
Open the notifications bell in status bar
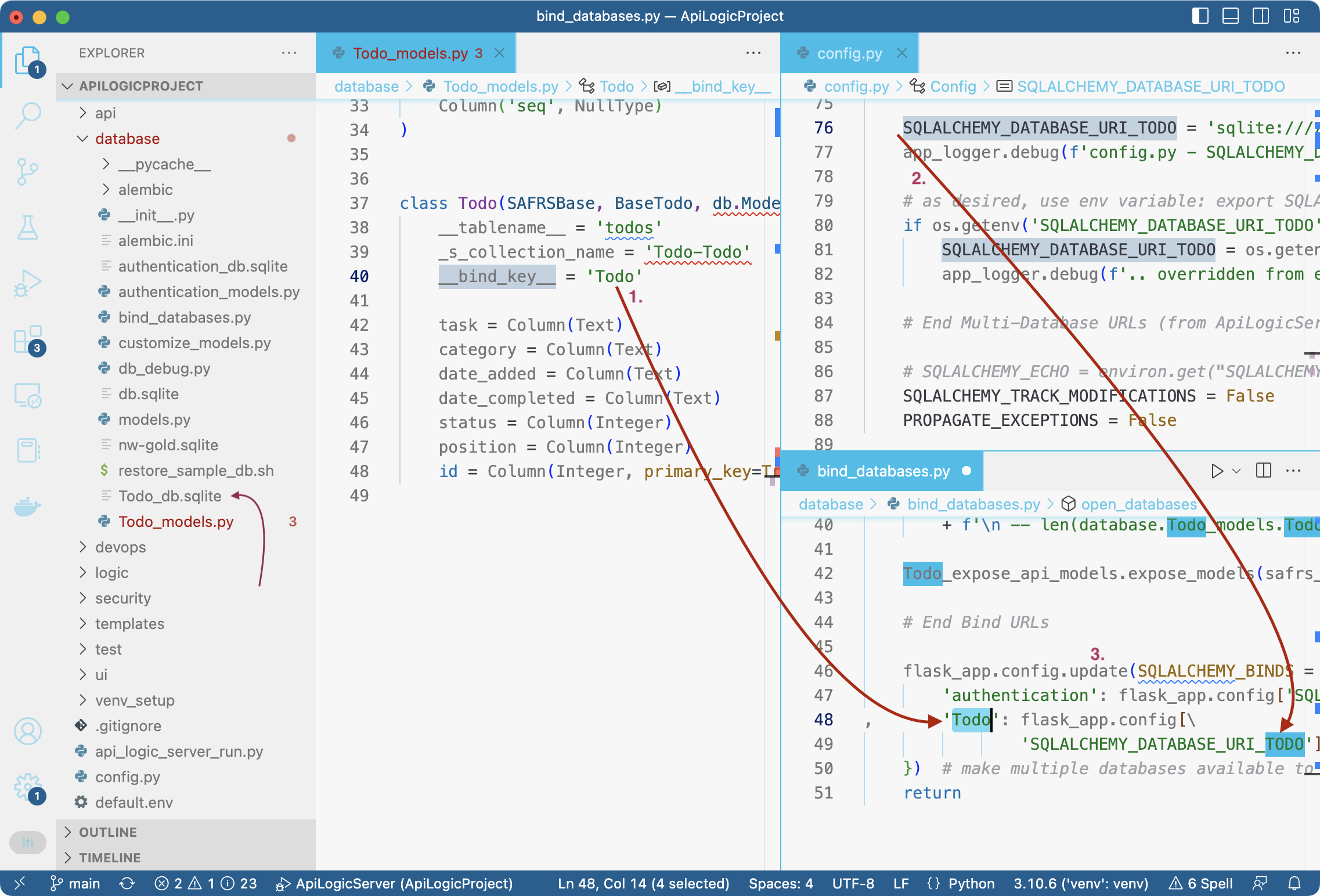pos(1294,883)
